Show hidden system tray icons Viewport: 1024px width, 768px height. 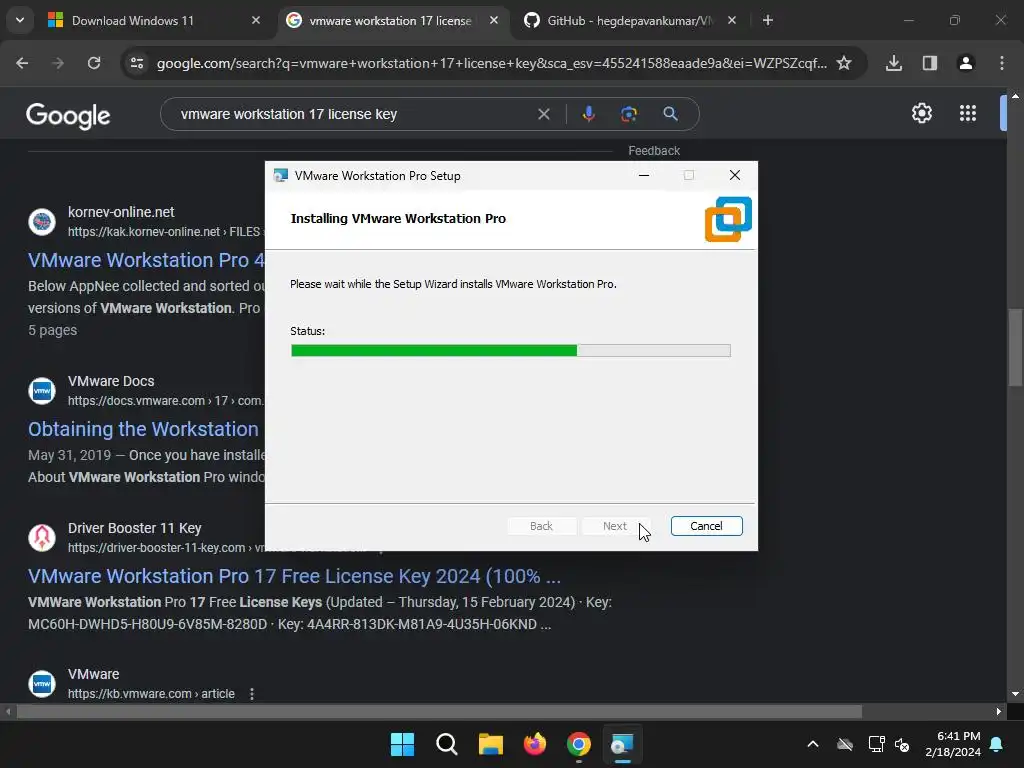tap(813, 744)
